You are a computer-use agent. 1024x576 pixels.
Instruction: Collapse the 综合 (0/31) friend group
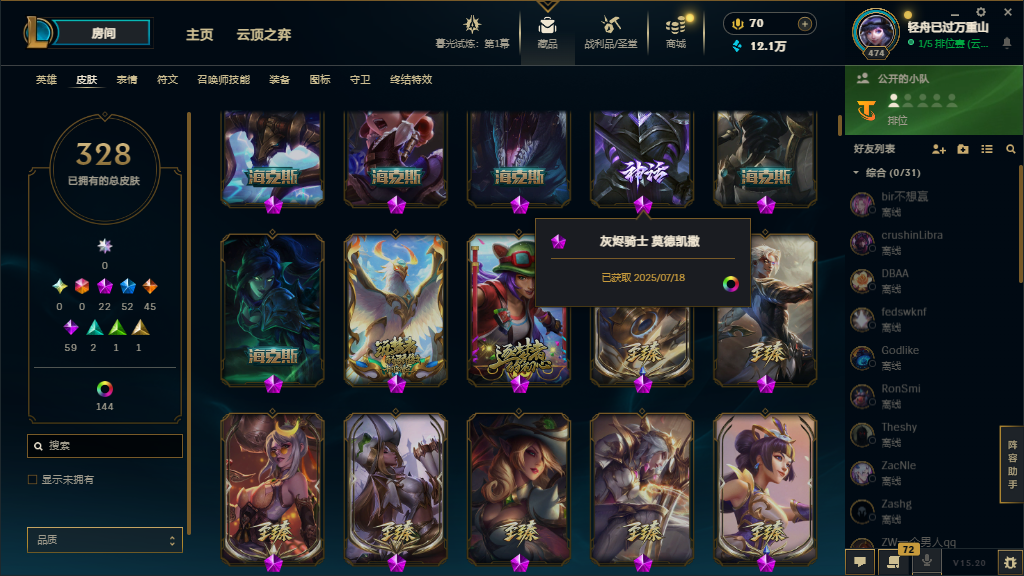856,172
